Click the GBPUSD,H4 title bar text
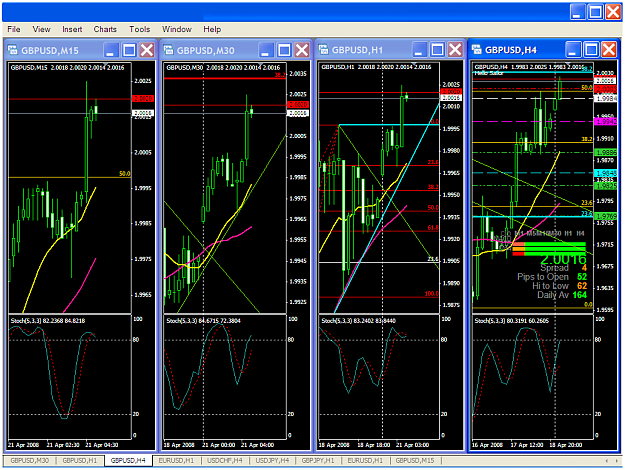The width and height of the screenshot is (625, 470). pos(511,50)
